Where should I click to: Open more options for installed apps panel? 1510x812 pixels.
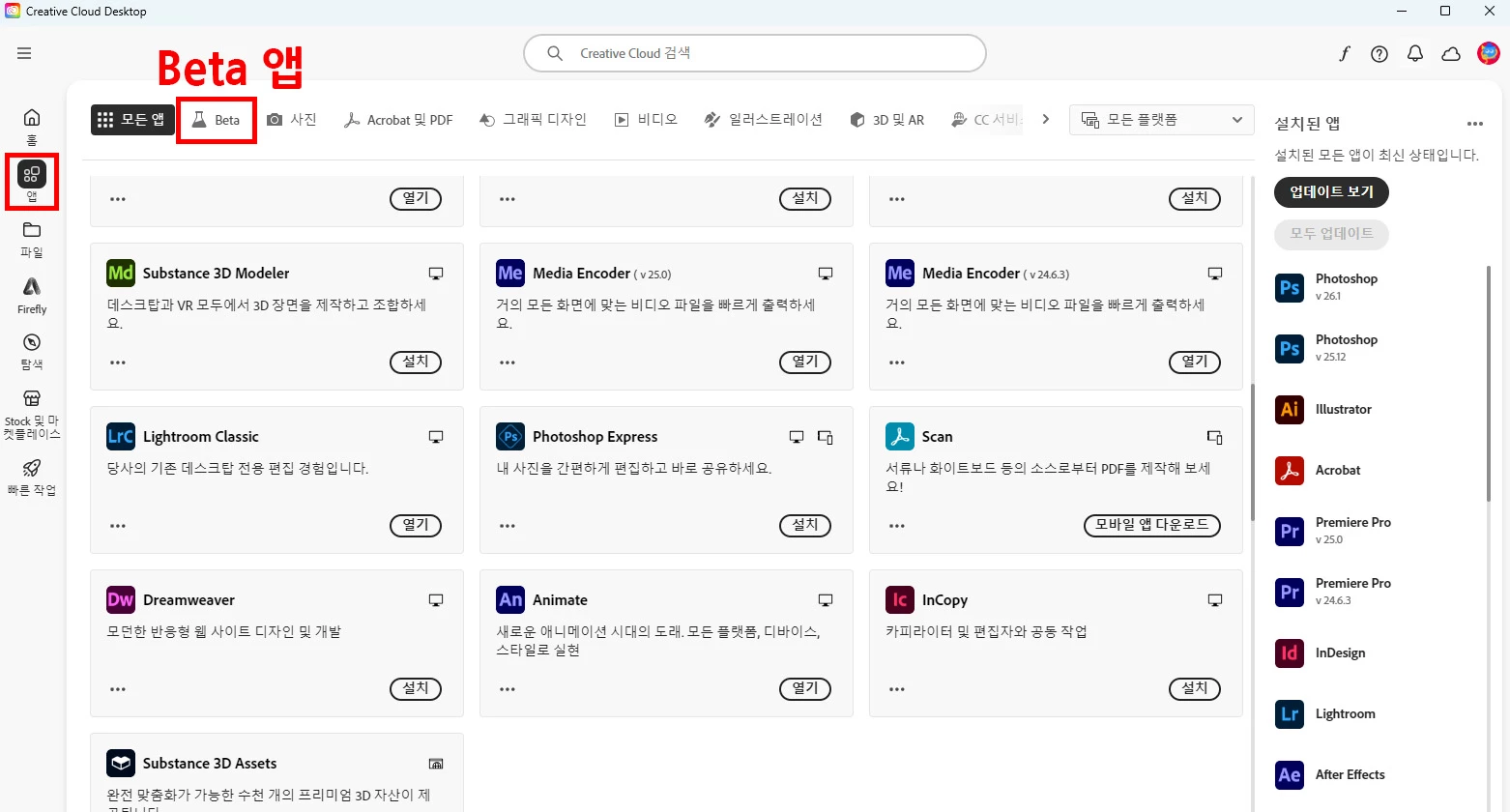pyautogui.click(x=1474, y=124)
